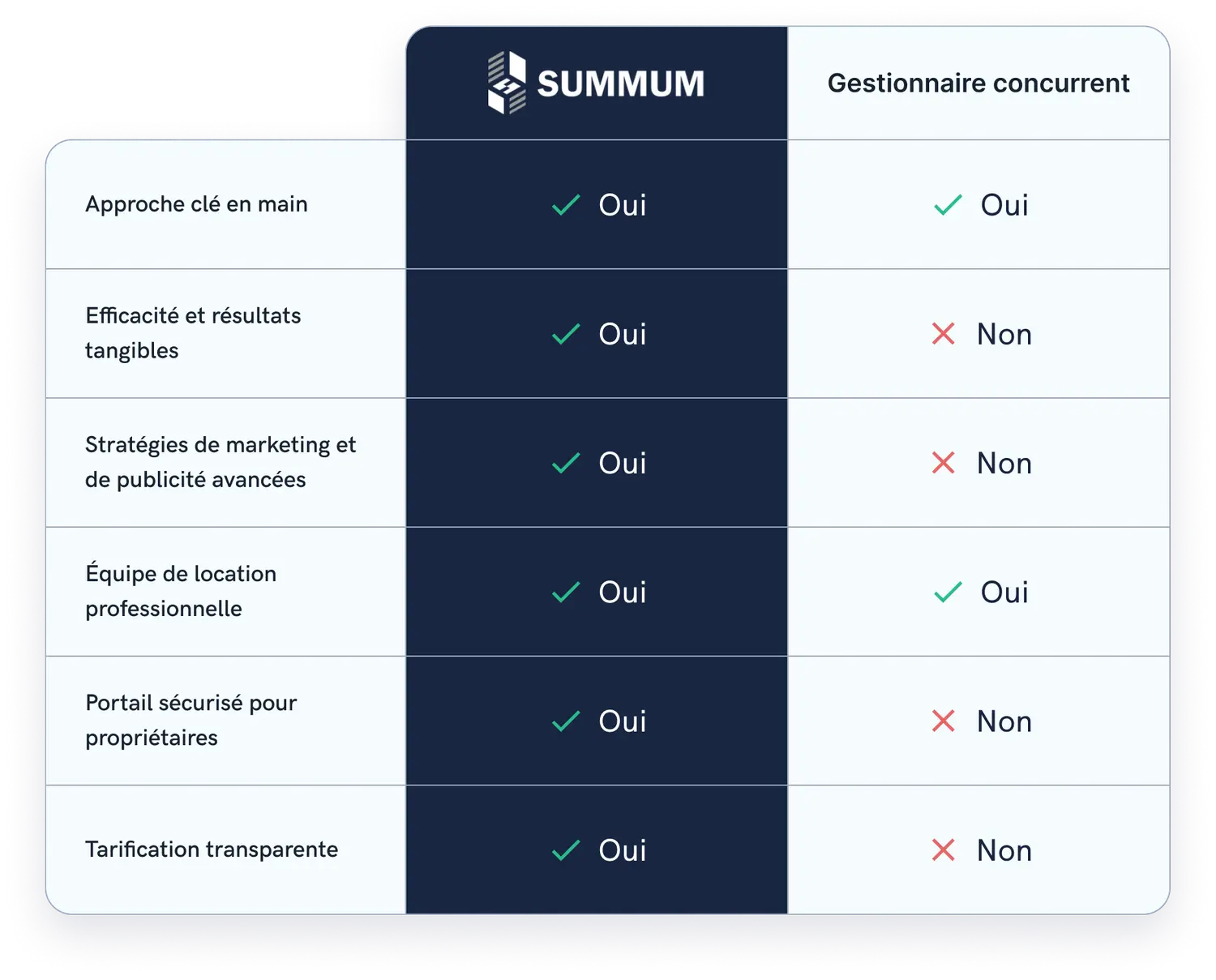Click the competitor's green checkmark for Équipe de location
The height and width of the screenshot is (980, 1216).
pos(948,593)
